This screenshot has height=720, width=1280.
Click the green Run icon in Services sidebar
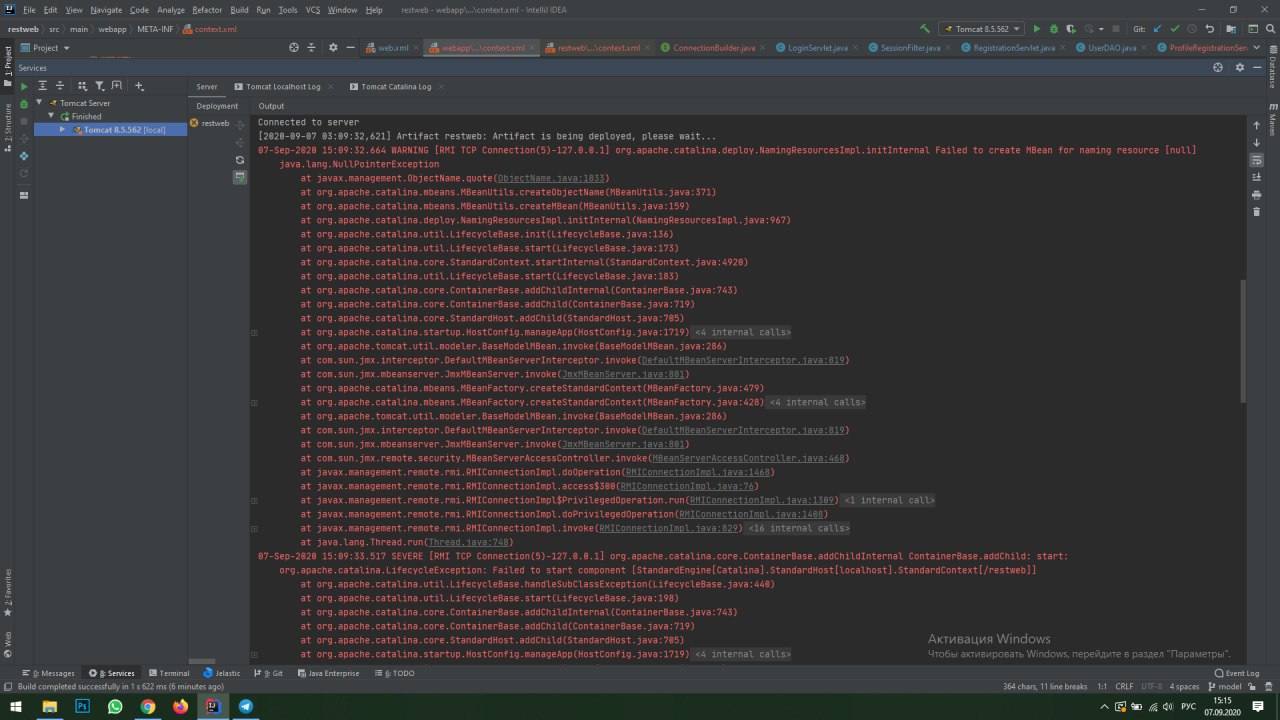pos(24,86)
